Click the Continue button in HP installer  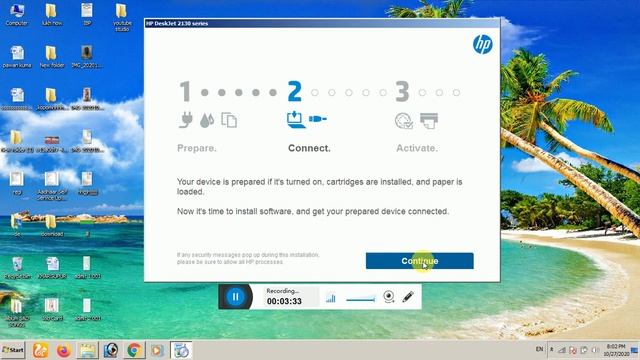420,261
